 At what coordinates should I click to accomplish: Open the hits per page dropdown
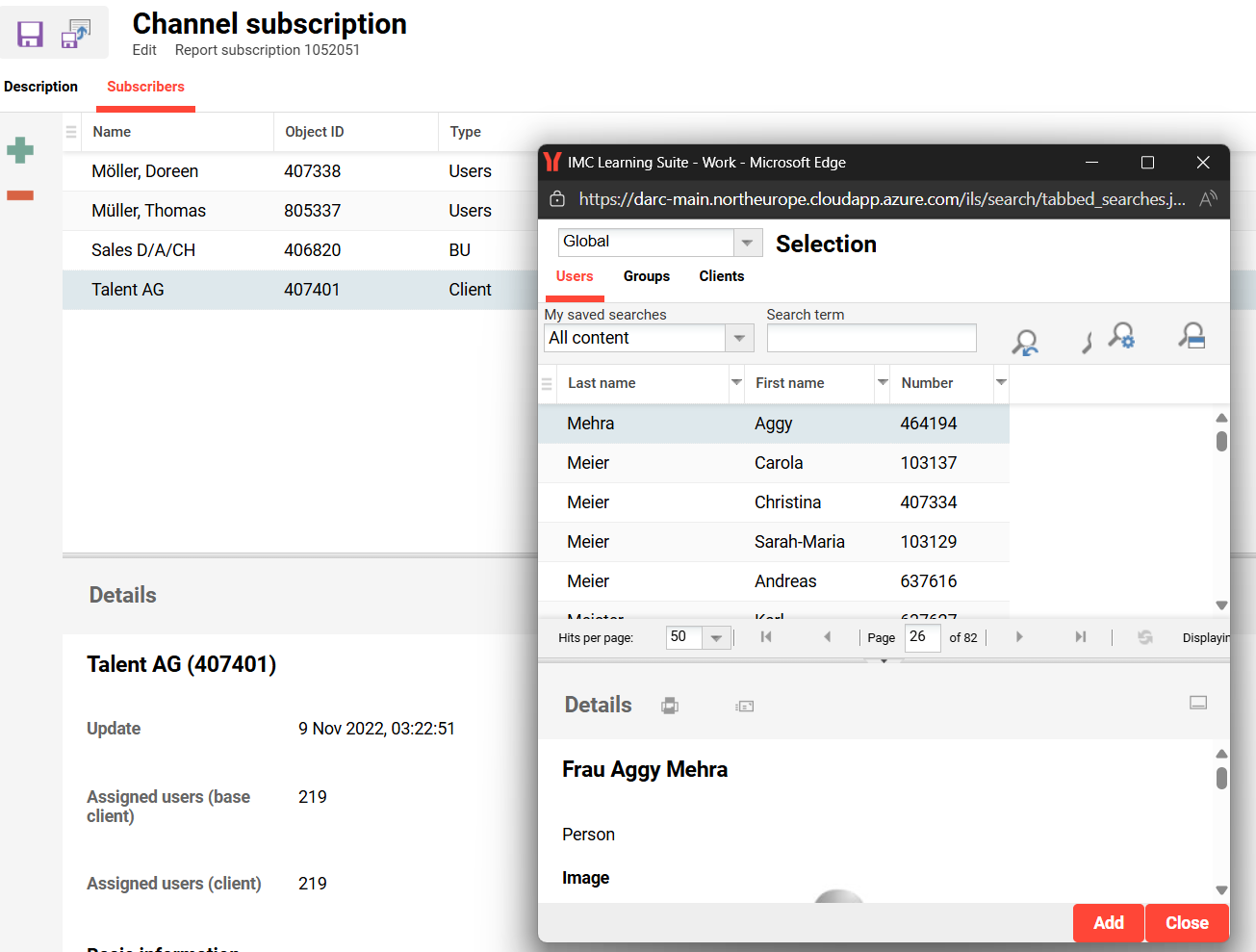[x=716, y=638]
